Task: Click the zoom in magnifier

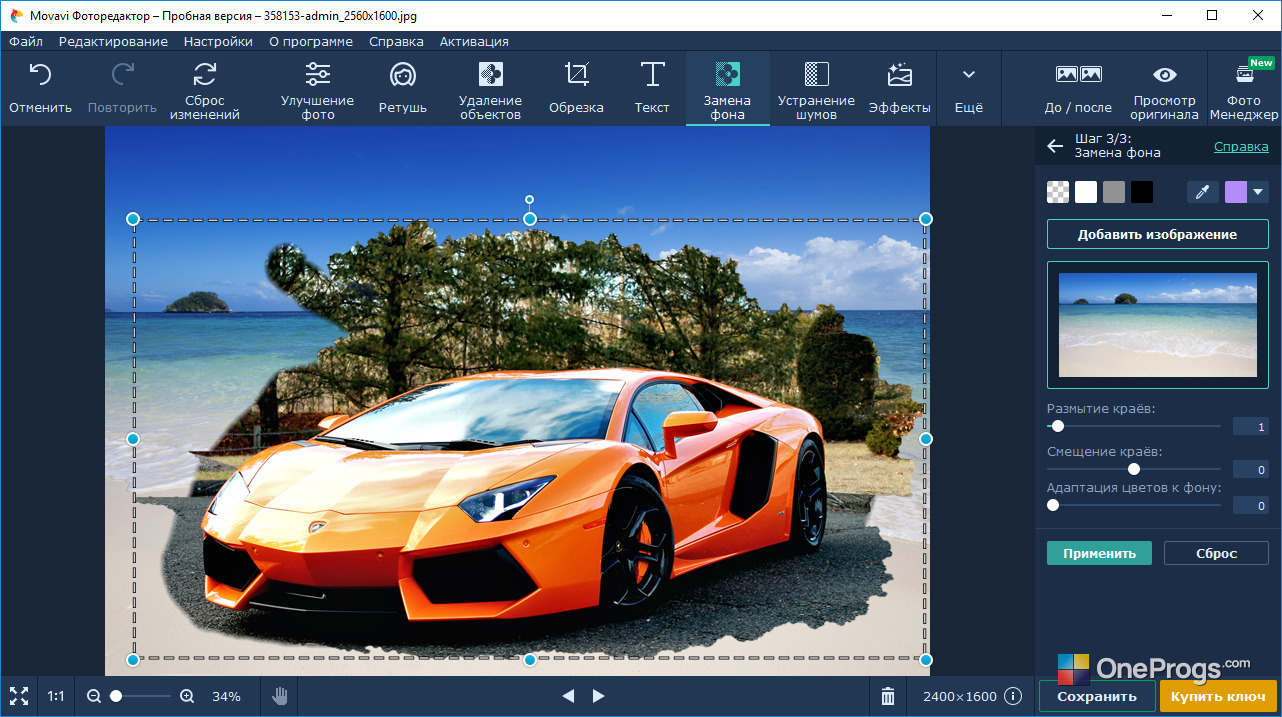Action: tap(187, 696)
